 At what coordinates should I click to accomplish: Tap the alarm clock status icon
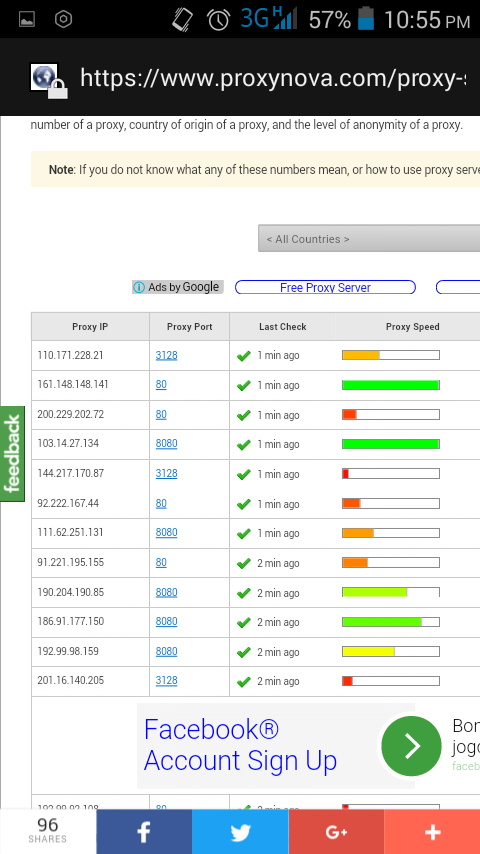218,20
